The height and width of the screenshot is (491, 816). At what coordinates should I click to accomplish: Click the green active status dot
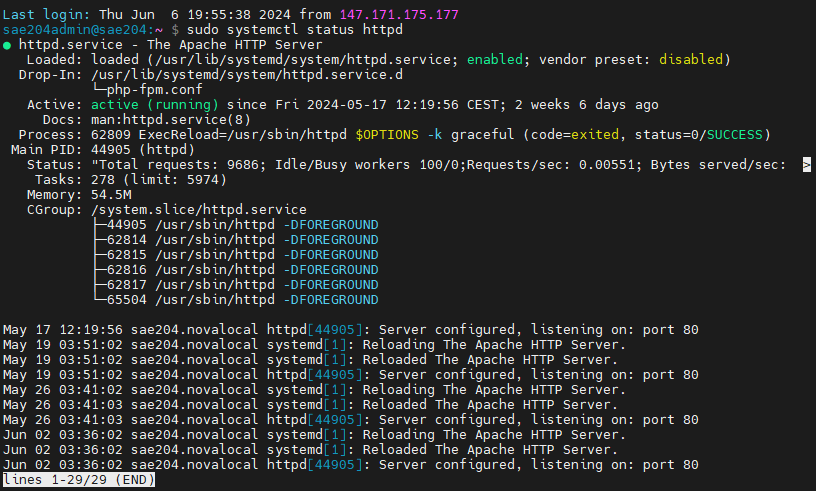pyautogui.click(x=7, y=45)
